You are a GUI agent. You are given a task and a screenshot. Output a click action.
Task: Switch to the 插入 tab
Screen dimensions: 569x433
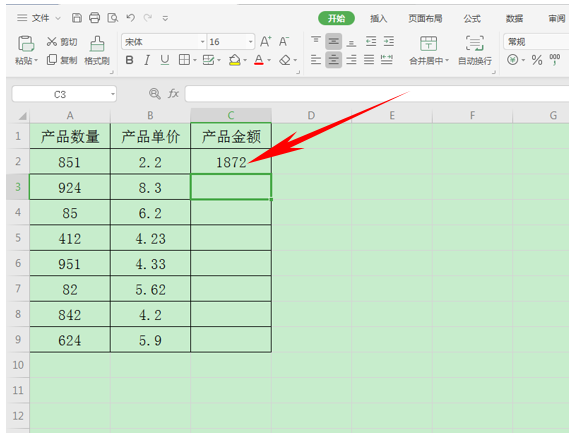coord(378,19)
